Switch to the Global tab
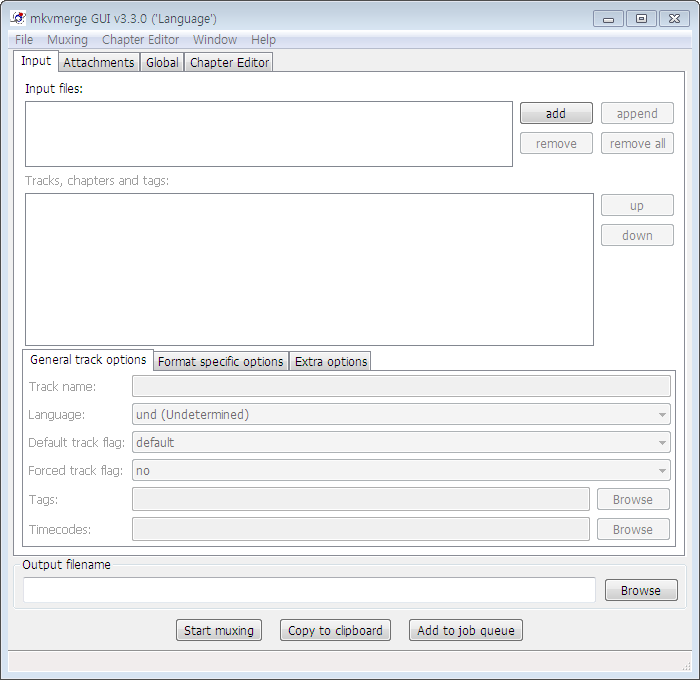Viewport: 700px width, 680px height. (x=162, y=63)
